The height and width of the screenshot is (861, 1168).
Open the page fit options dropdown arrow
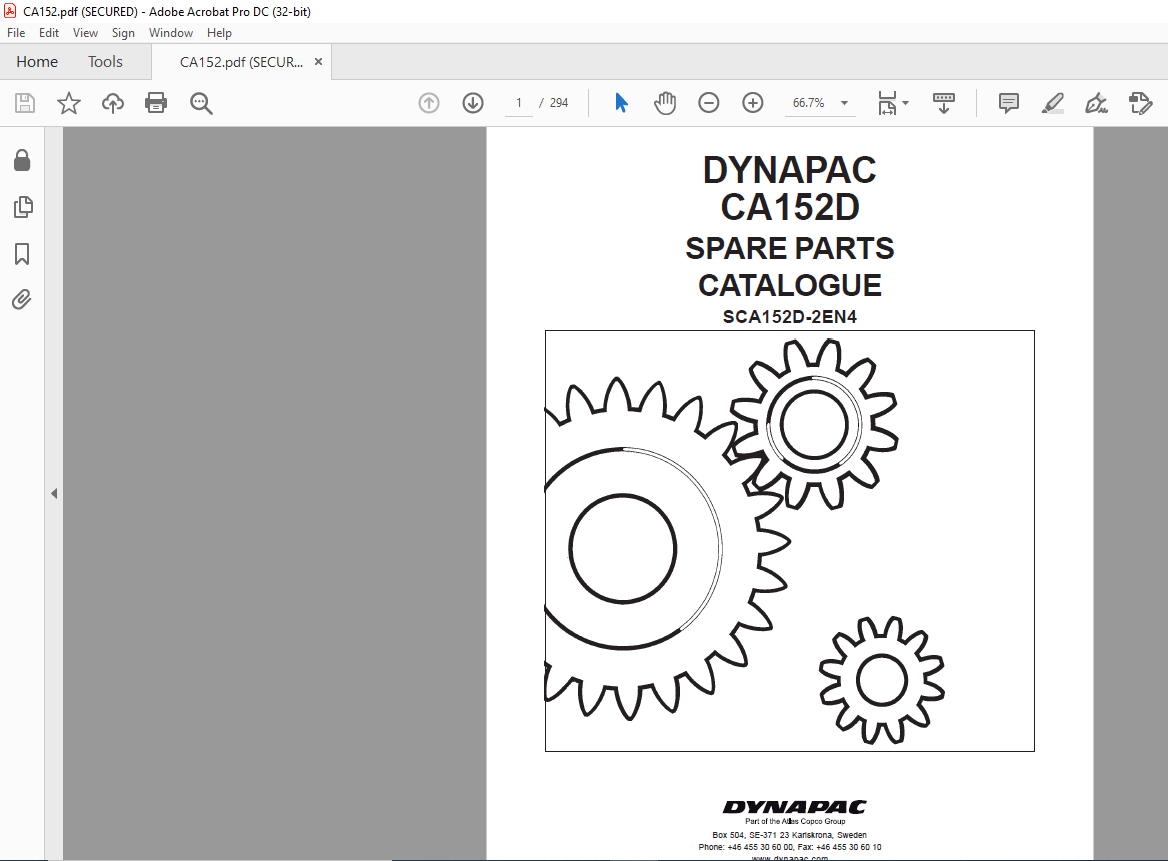[x=906, y=103]
